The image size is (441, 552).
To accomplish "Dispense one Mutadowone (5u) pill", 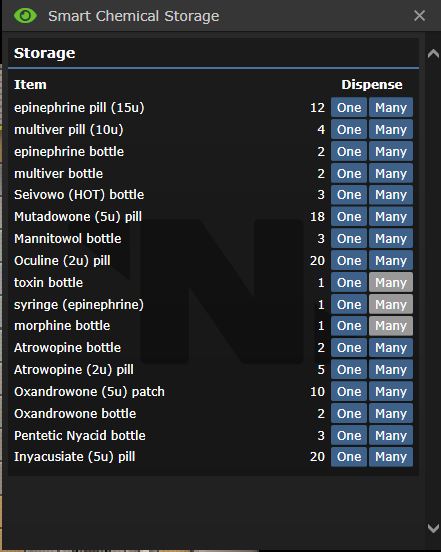I will tap(349, 217).
